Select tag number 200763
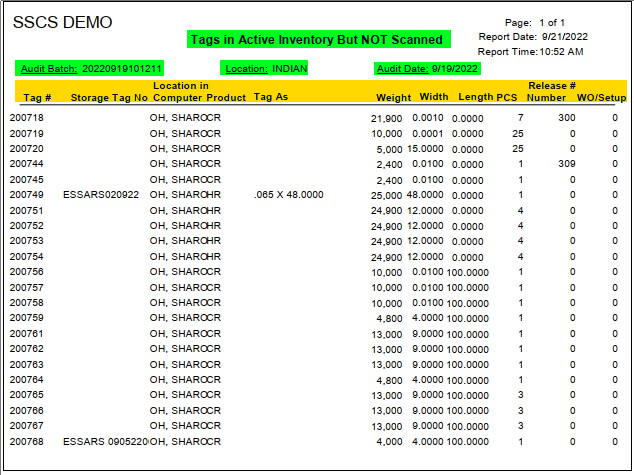This screenshot has height=475, width=634. [26, 365]
